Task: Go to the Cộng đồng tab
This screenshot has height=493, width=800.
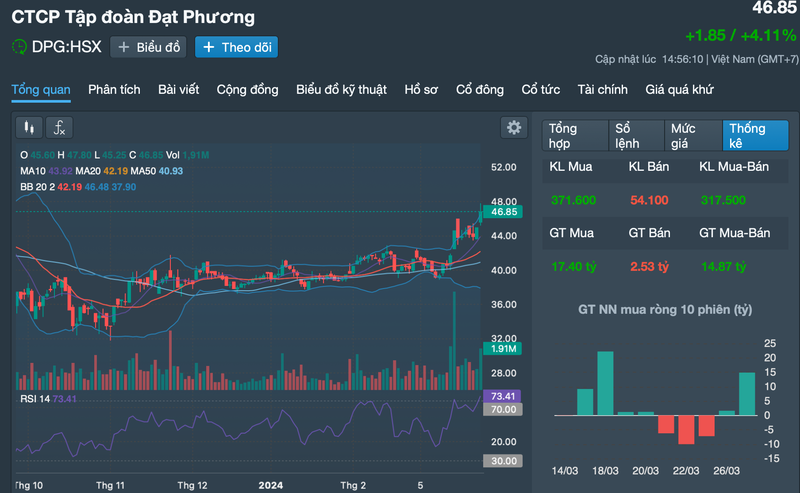Action: [x=247, y=90]
